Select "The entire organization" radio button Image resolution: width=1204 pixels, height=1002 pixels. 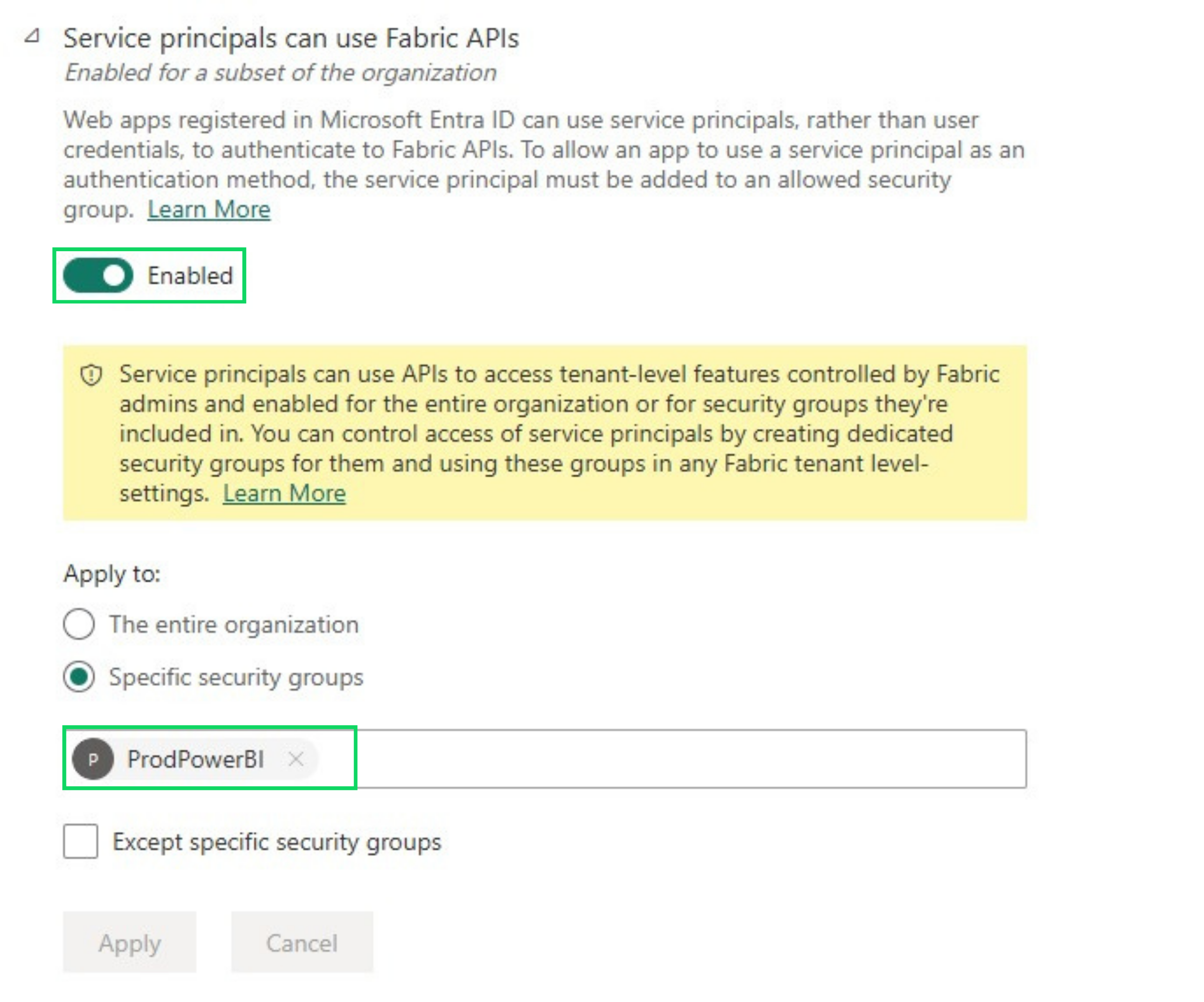[x=79, y=624]
